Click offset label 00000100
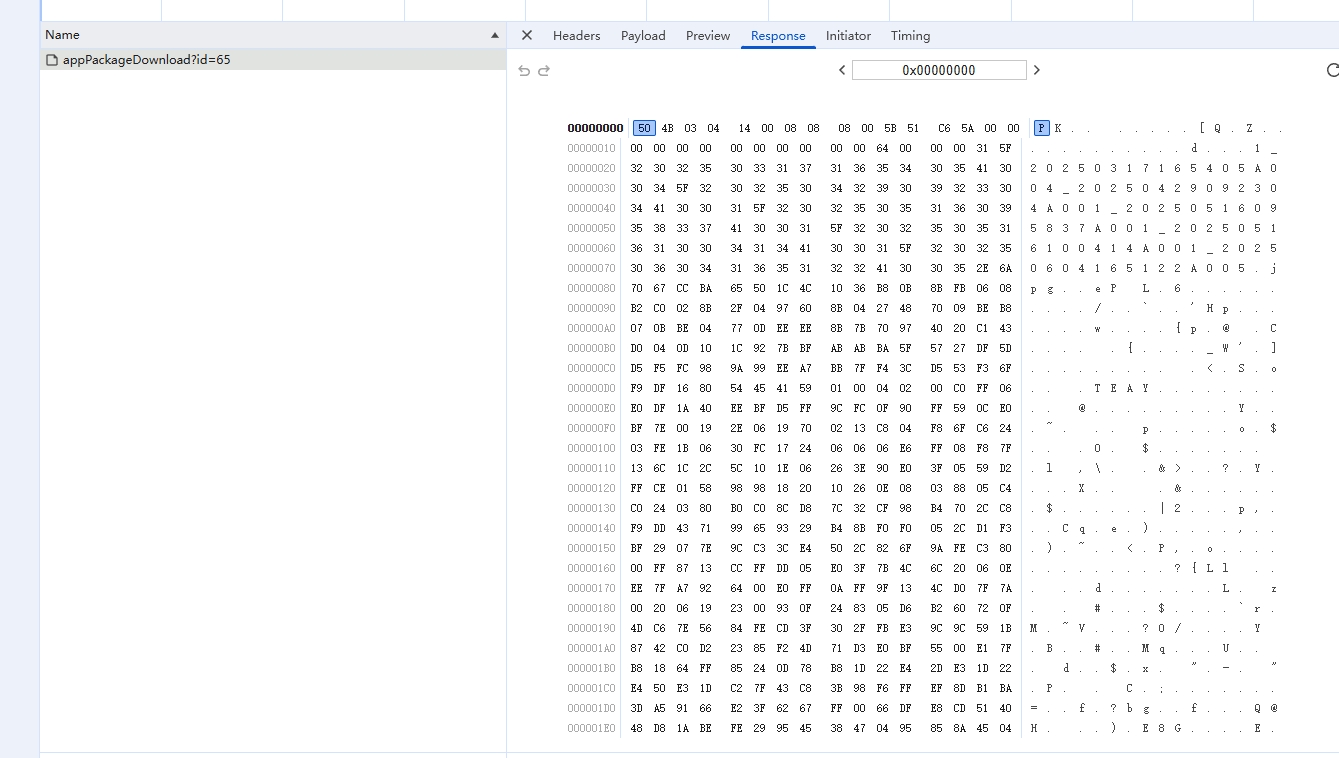Screen dimensions: 1339x758 [x=592, y=448]
